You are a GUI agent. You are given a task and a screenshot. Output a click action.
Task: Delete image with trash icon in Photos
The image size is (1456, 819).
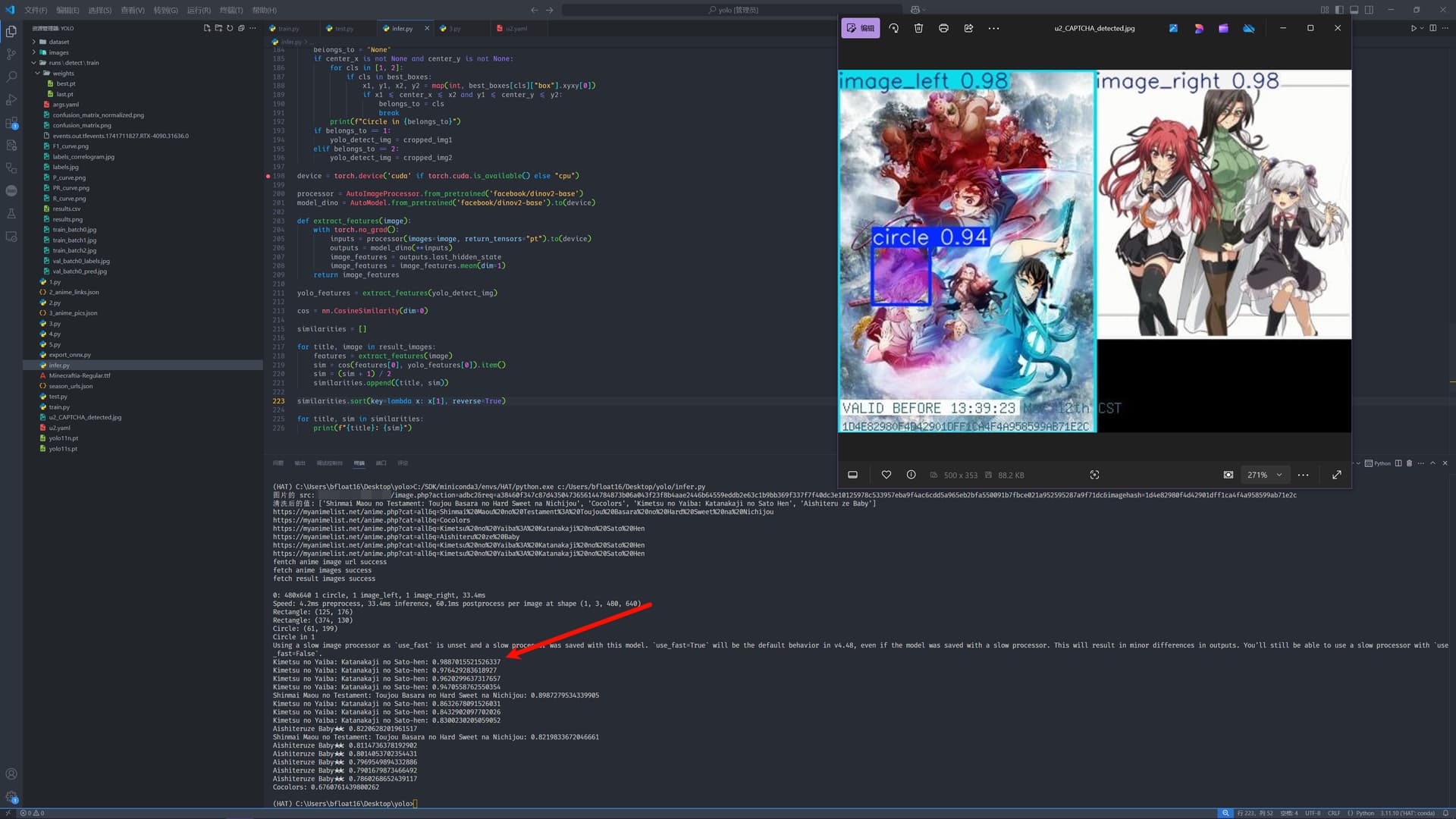click(x=918, y=28)
